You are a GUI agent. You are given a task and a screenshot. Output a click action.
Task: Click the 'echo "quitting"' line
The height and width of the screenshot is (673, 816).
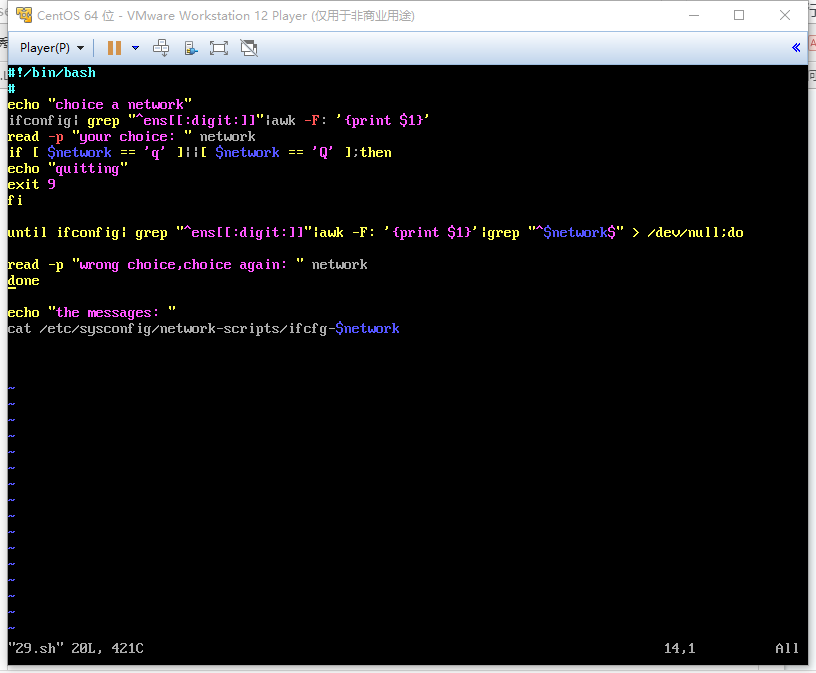[x=68, y=169]
